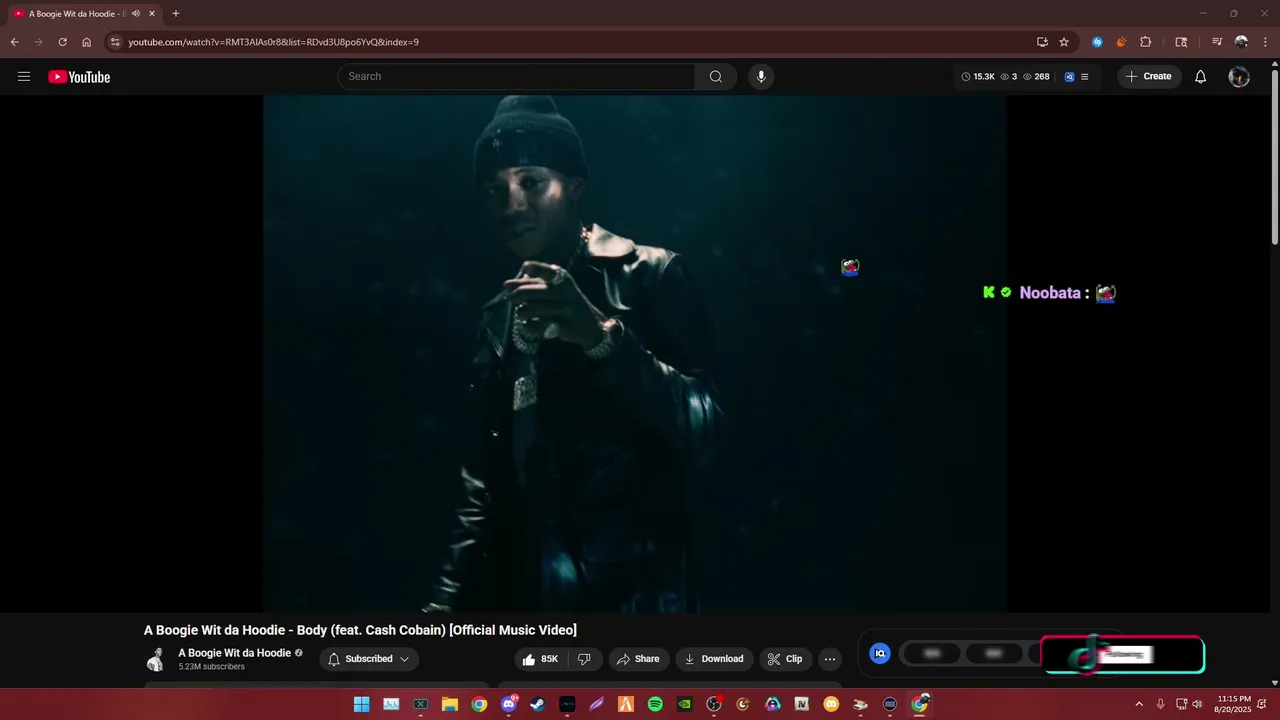Click the video player area
The width and height of the screenshot is (1280, 720).
[x=634, y=354]
